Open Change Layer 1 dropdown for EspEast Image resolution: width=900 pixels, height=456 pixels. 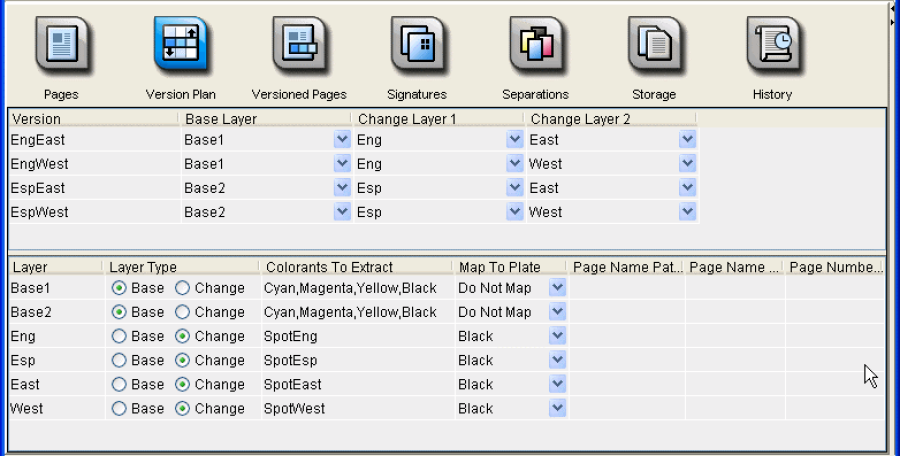click(515, 188)
